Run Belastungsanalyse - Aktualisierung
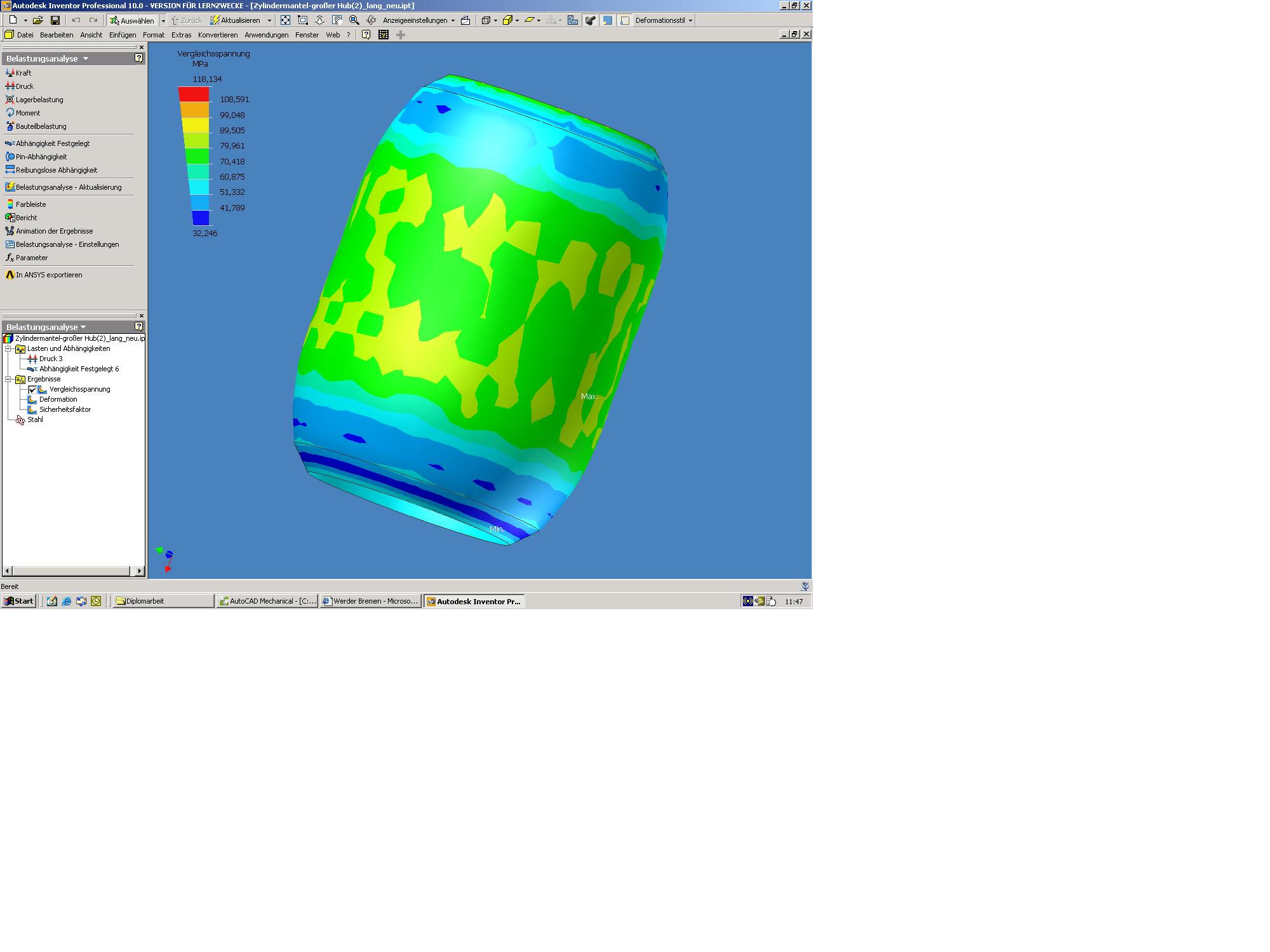The image size is (1270, 952). pos(63,187)
